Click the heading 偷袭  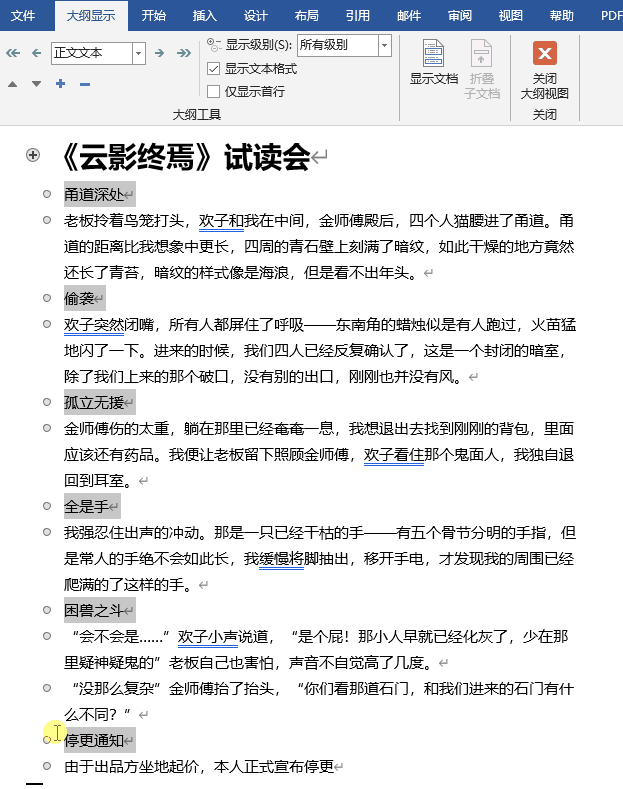point(79,298)
